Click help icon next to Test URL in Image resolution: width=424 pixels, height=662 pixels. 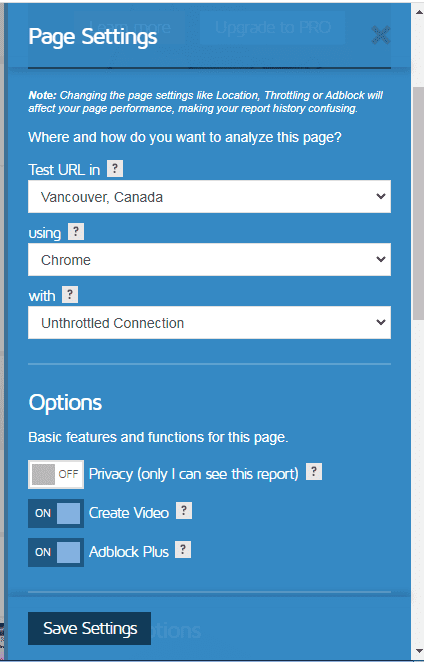coord(115,169)
